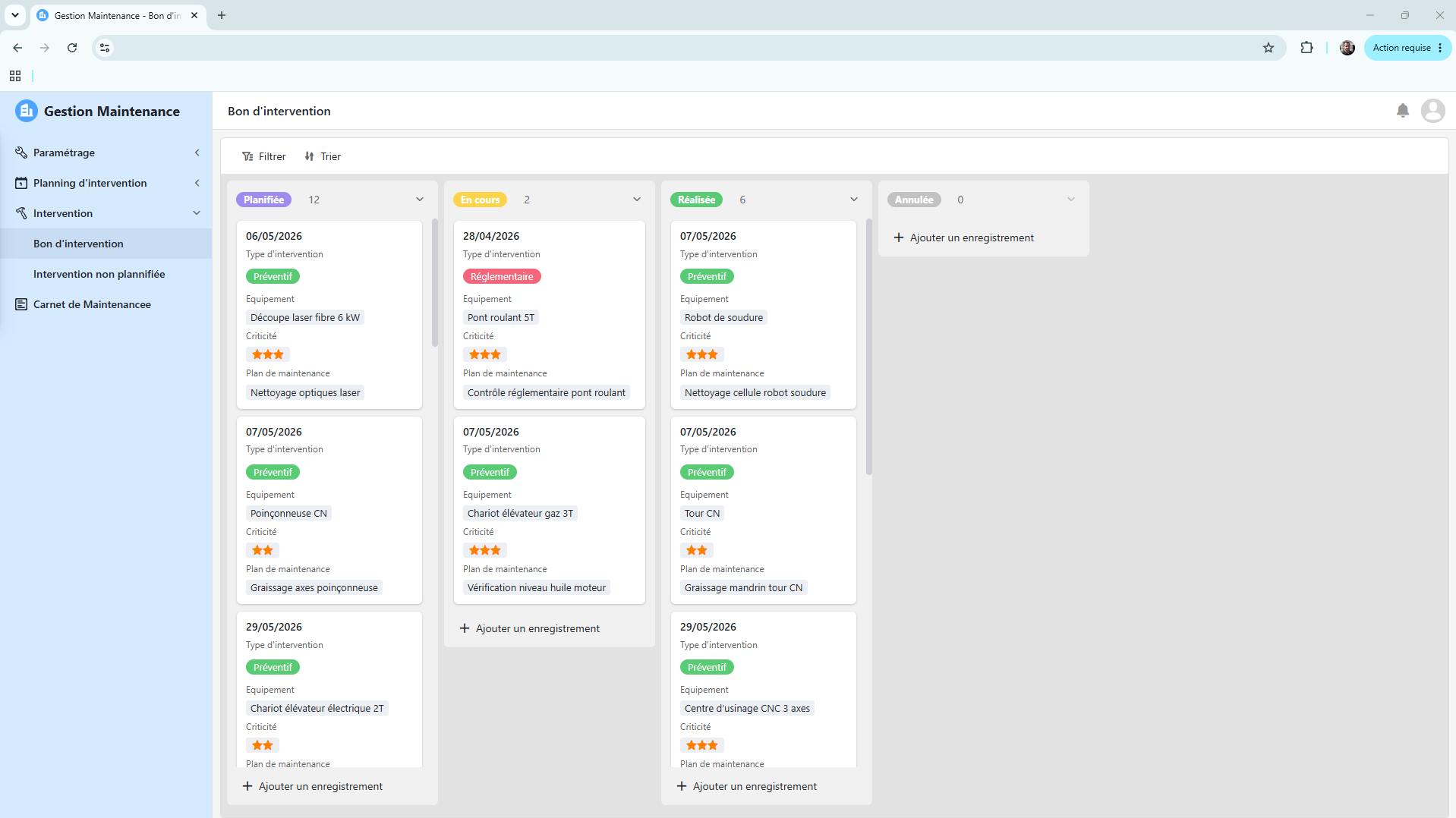The height and width of the screenshot is (818, 1456).
Task: Click the Planifiée column scrollbar
Action: pos(434,282)
